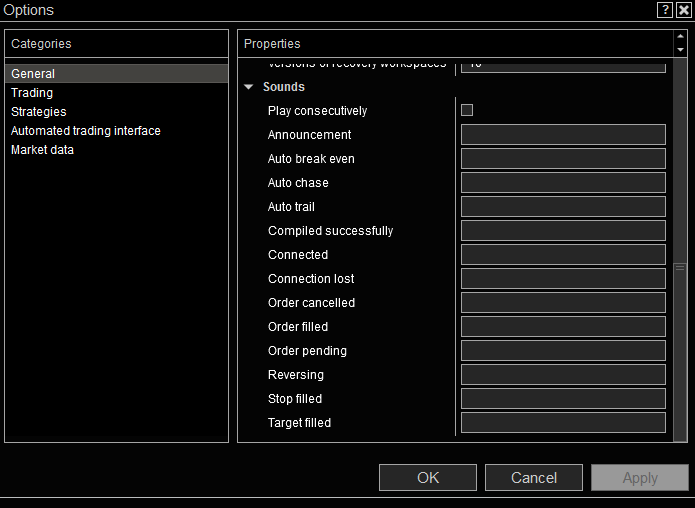The height and width of the screenshot is (508, 695).
Task: Enable the Play consecutively checkbox
Action: click(467, 111)
